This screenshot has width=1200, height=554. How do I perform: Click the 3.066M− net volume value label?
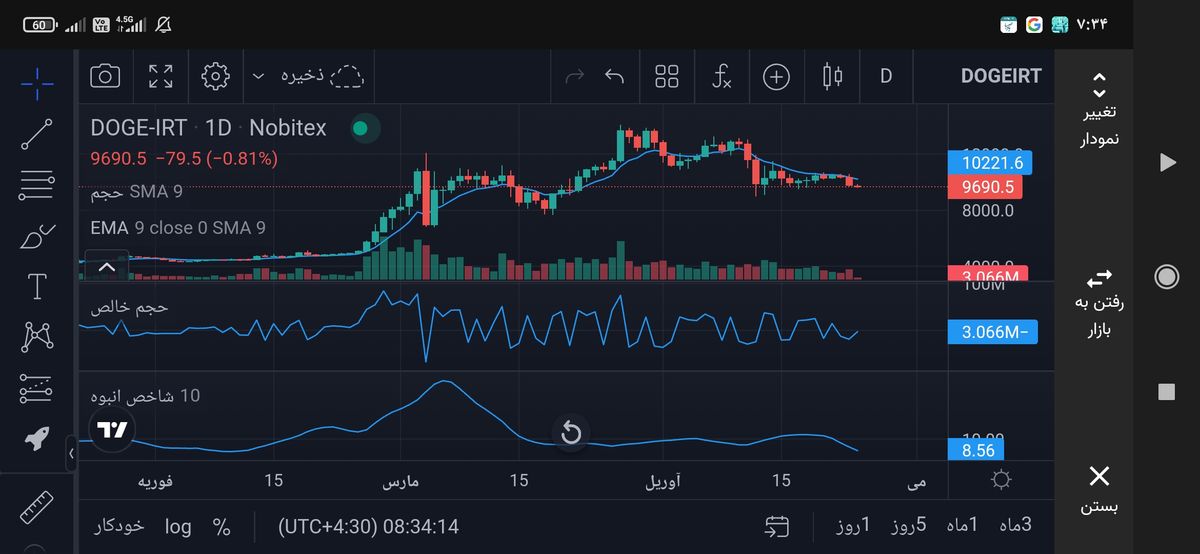click(x=993, y=333)
